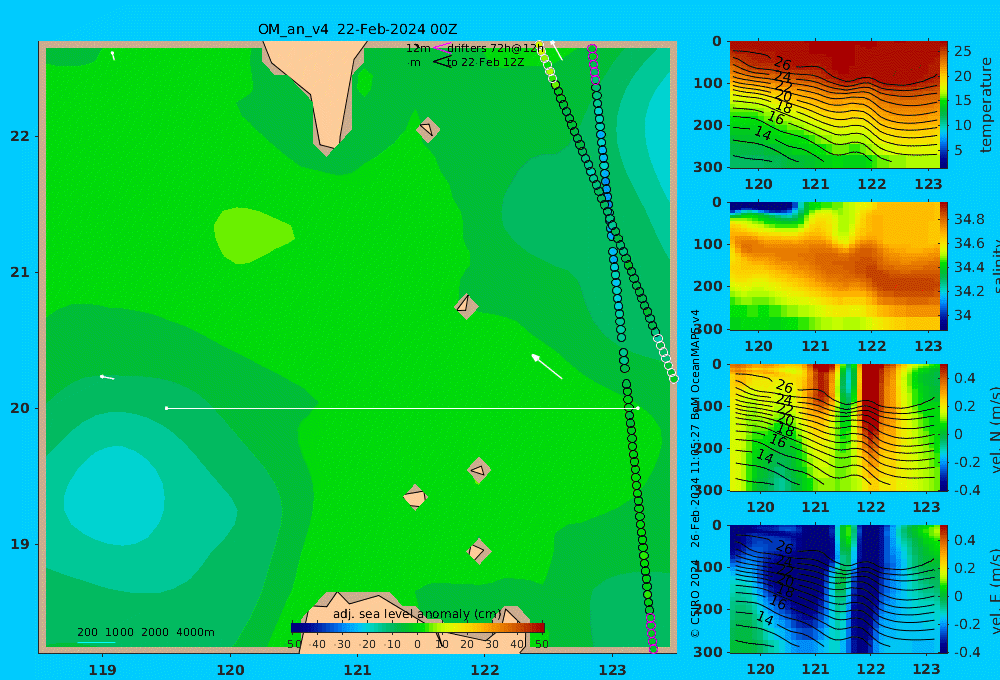Click the '26' contour label in temperature panel
This screenshot has height=680, width=1000.
[x=783, y=63]
